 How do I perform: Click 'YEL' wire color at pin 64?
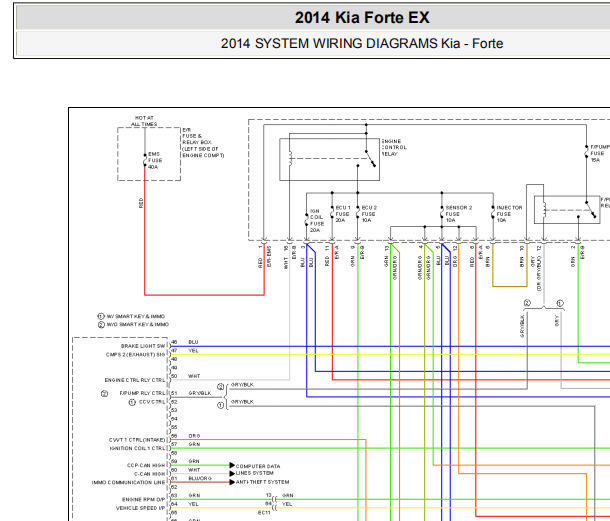(x=193, y=504)
